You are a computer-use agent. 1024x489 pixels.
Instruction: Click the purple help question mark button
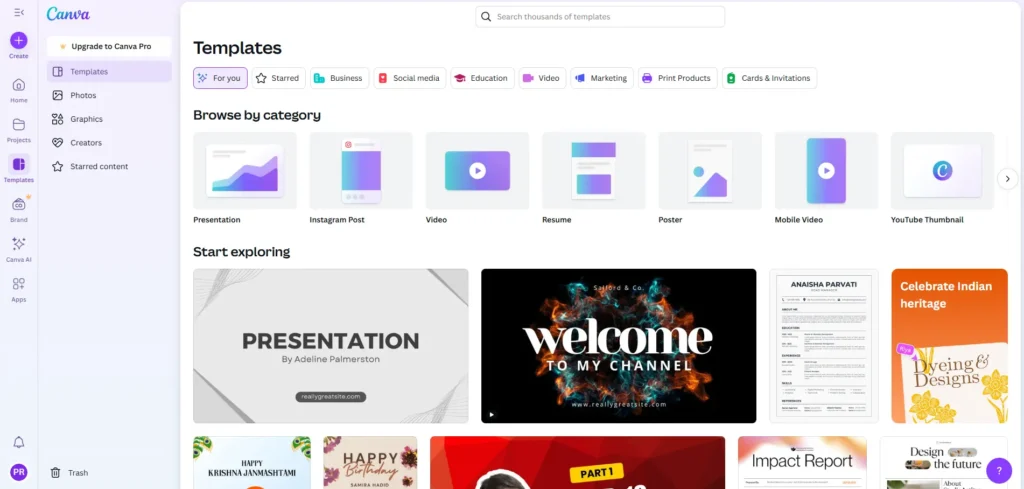tap(999, 470)
